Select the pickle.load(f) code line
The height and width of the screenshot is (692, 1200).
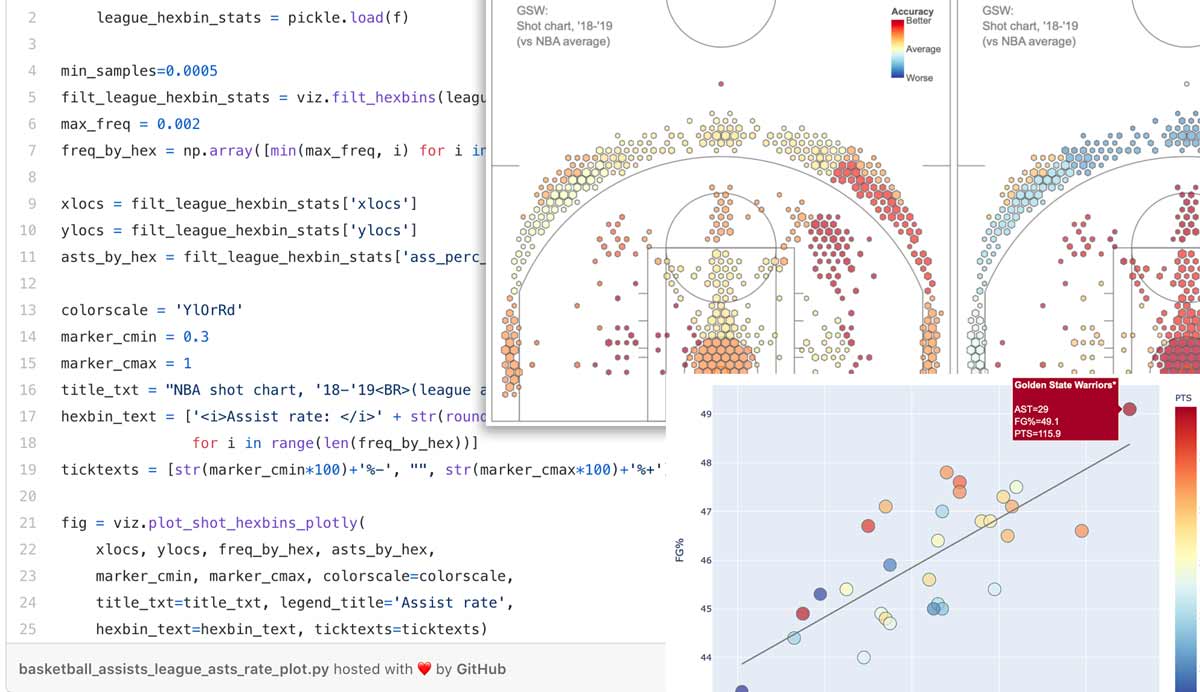click(x=253, y=18)
